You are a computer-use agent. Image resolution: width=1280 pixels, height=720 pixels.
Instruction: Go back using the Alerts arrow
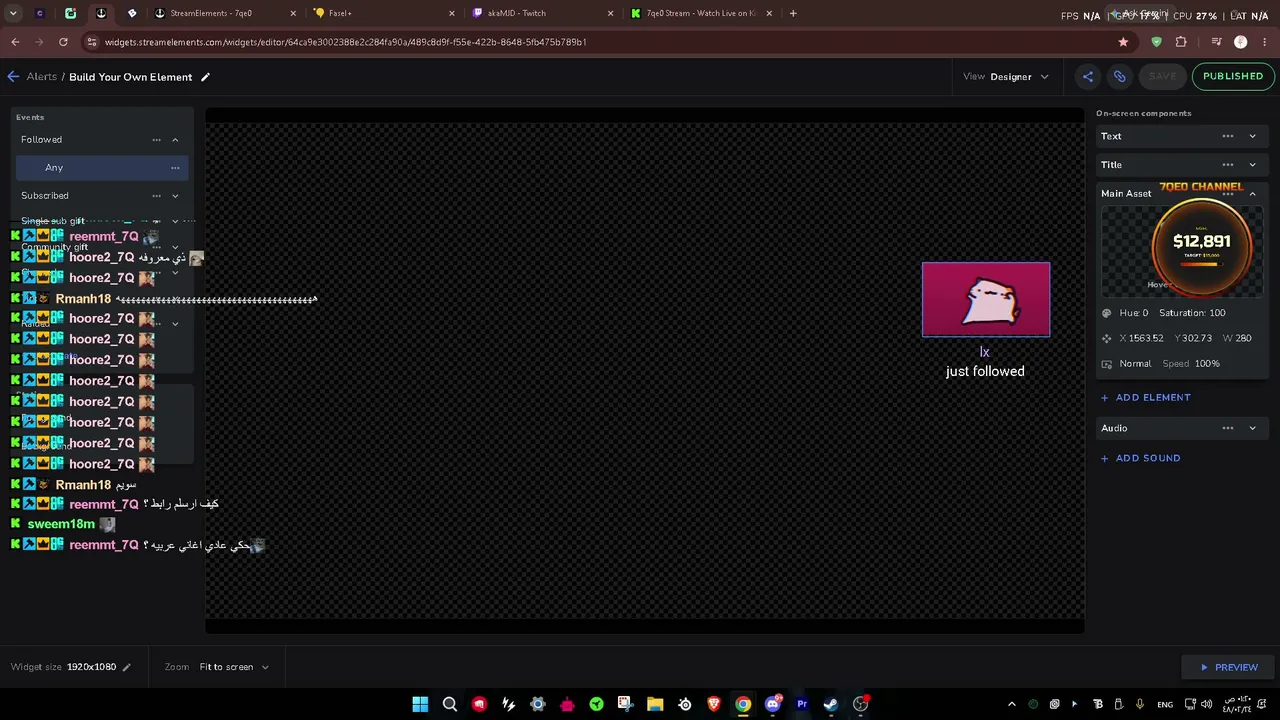[x=13, y=77]
